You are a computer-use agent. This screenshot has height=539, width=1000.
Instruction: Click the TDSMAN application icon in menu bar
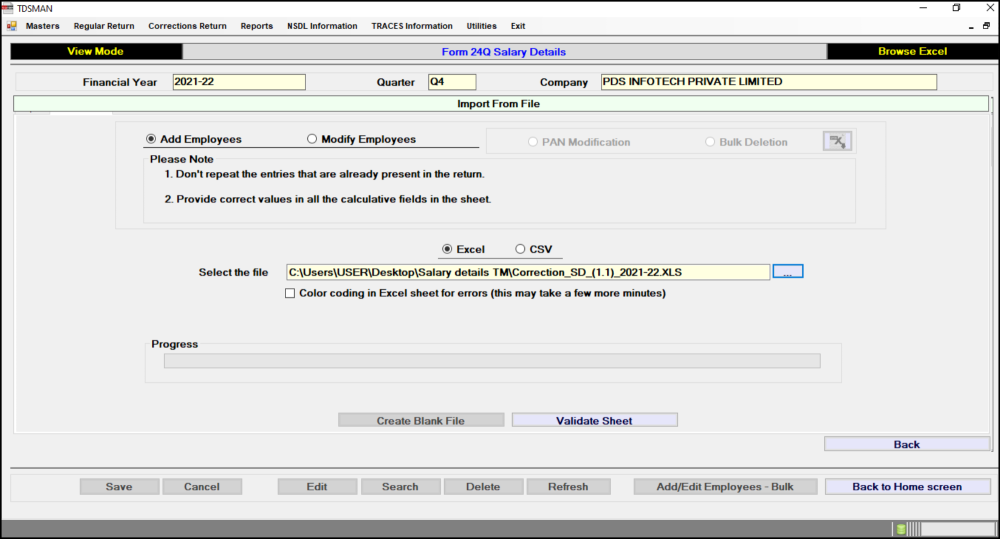11,26
